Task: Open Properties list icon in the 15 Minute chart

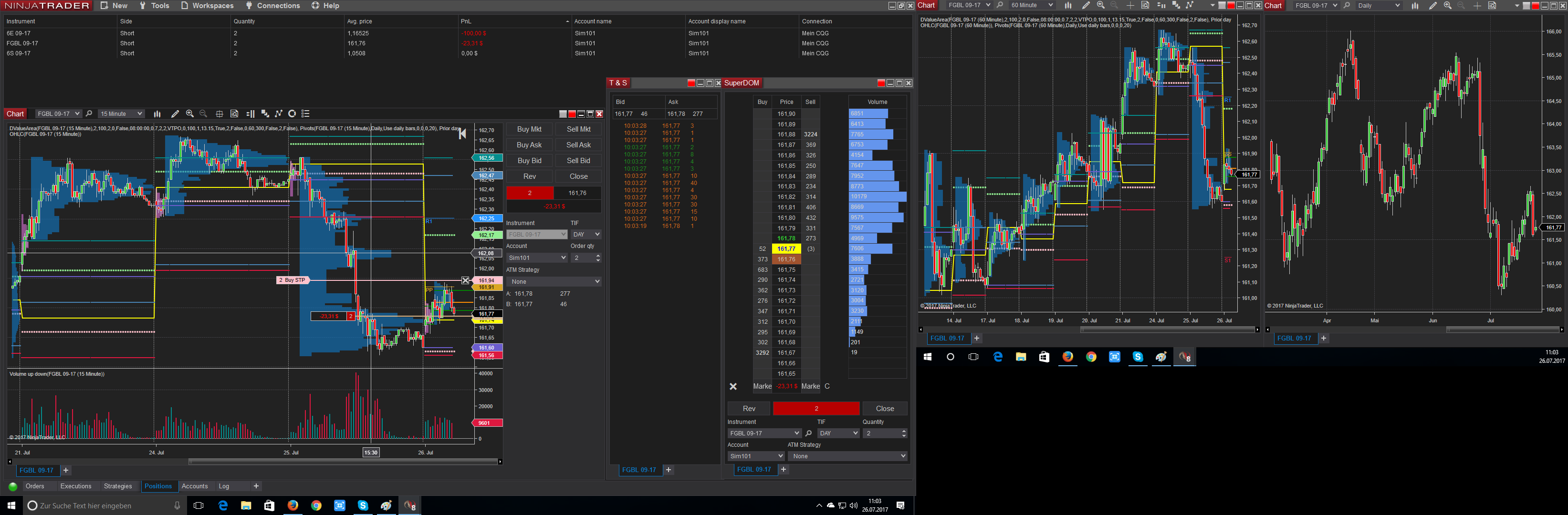Action: [305, 113]
